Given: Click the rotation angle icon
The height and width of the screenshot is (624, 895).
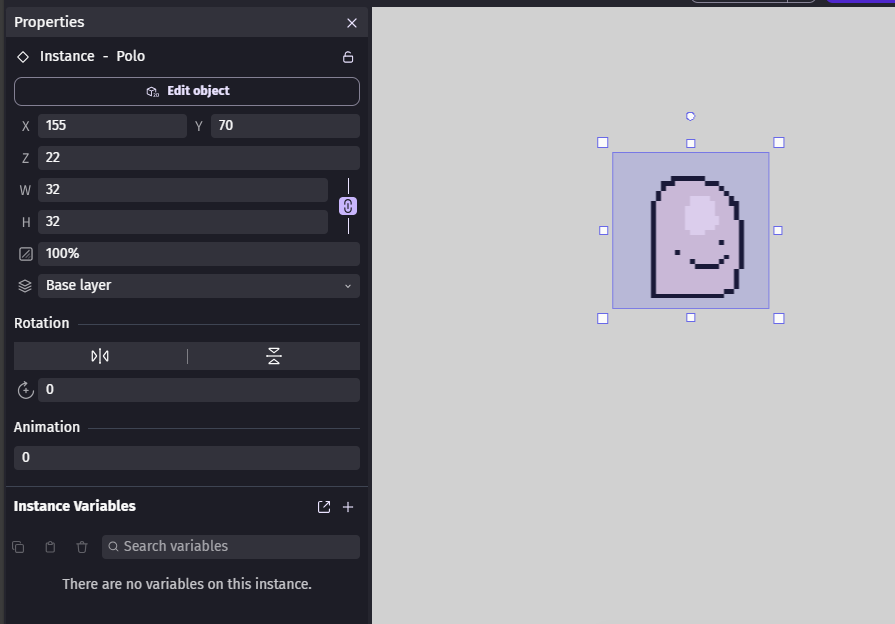Looking at the screenshot, I should [26, 390].
